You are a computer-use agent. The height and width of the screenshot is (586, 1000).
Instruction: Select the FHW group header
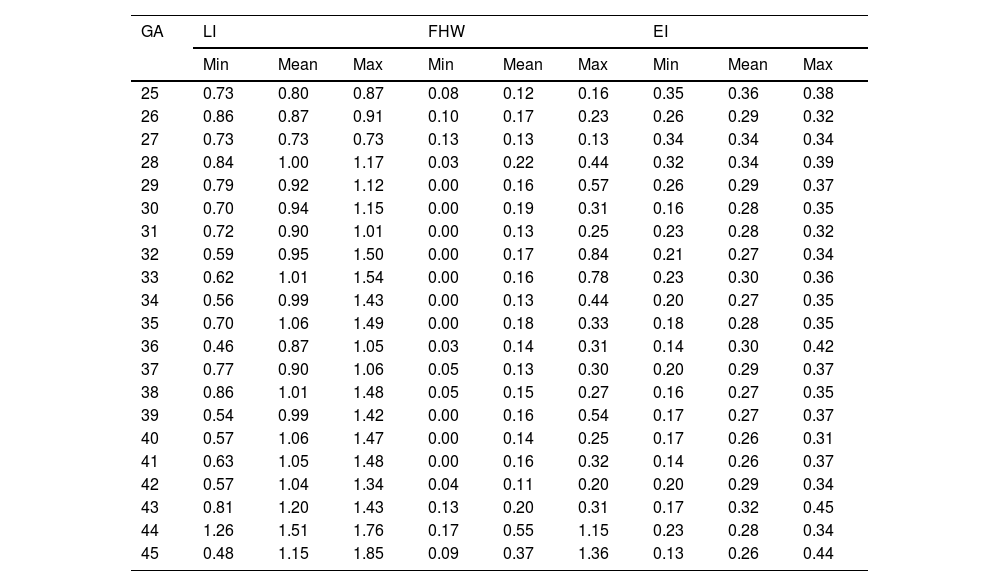tap(446, 32)
